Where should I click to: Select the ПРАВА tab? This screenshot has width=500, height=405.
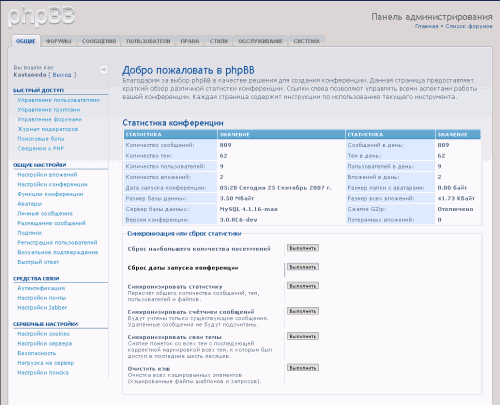(190, 41)
